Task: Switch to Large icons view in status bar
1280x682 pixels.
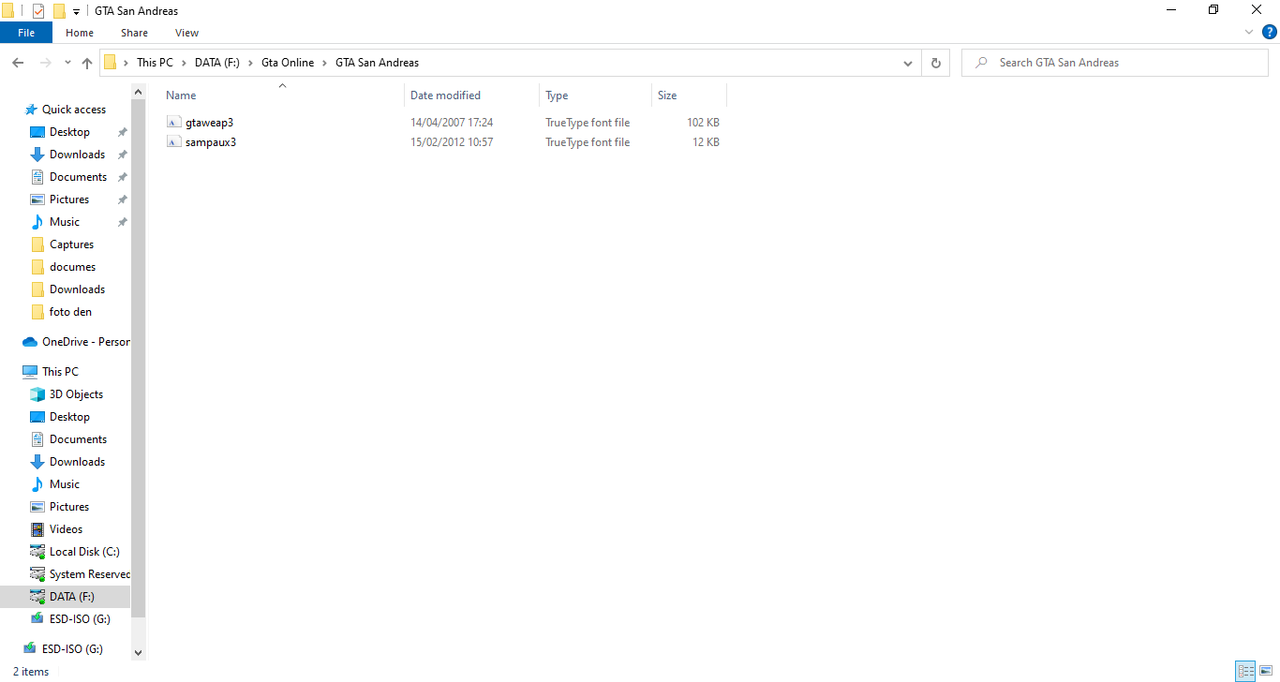Action: pyautogui.click(x=1266, y=671)
